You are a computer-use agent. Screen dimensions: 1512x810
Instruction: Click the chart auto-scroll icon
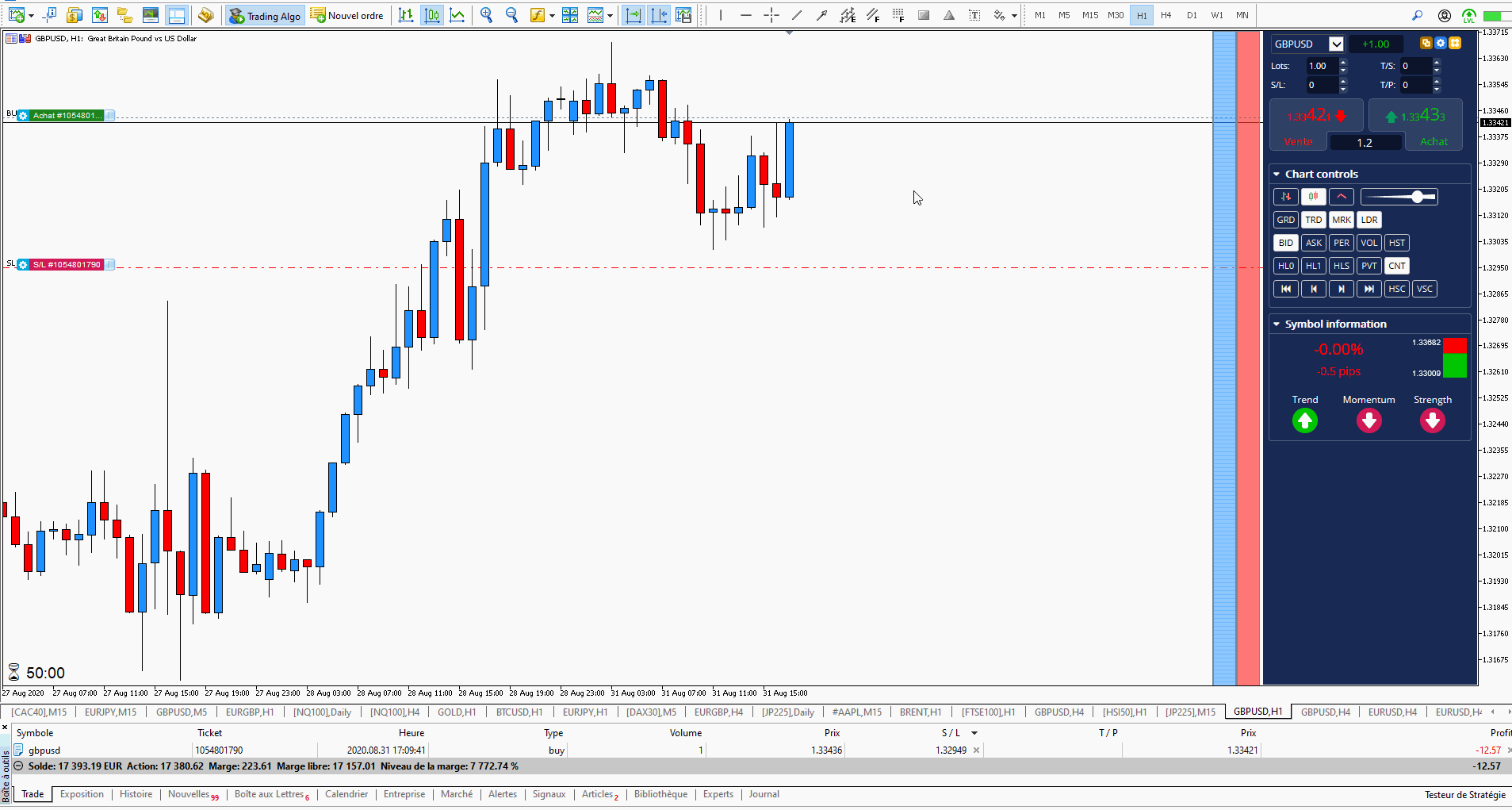pos(633,15)
